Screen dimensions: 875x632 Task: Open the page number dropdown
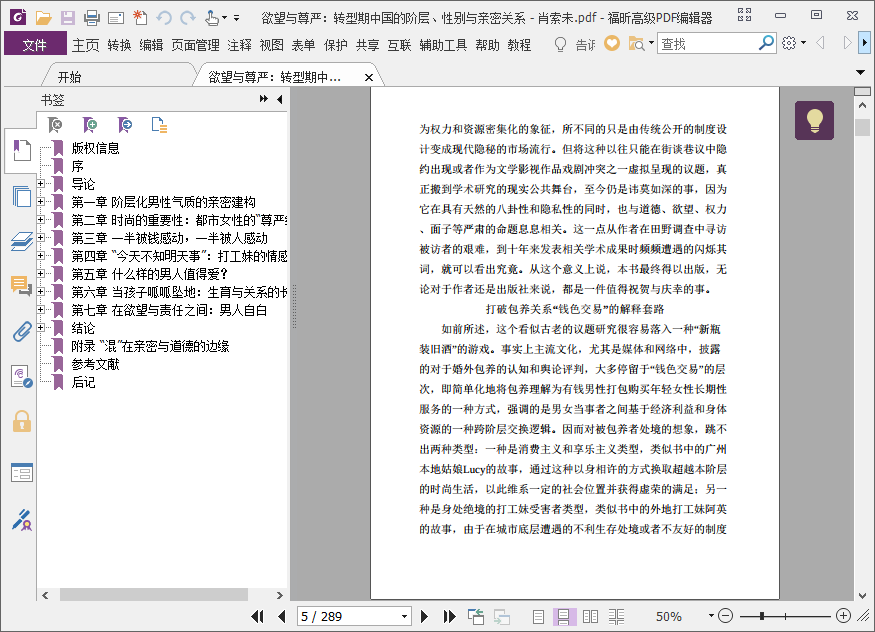(x=405, y=616)
